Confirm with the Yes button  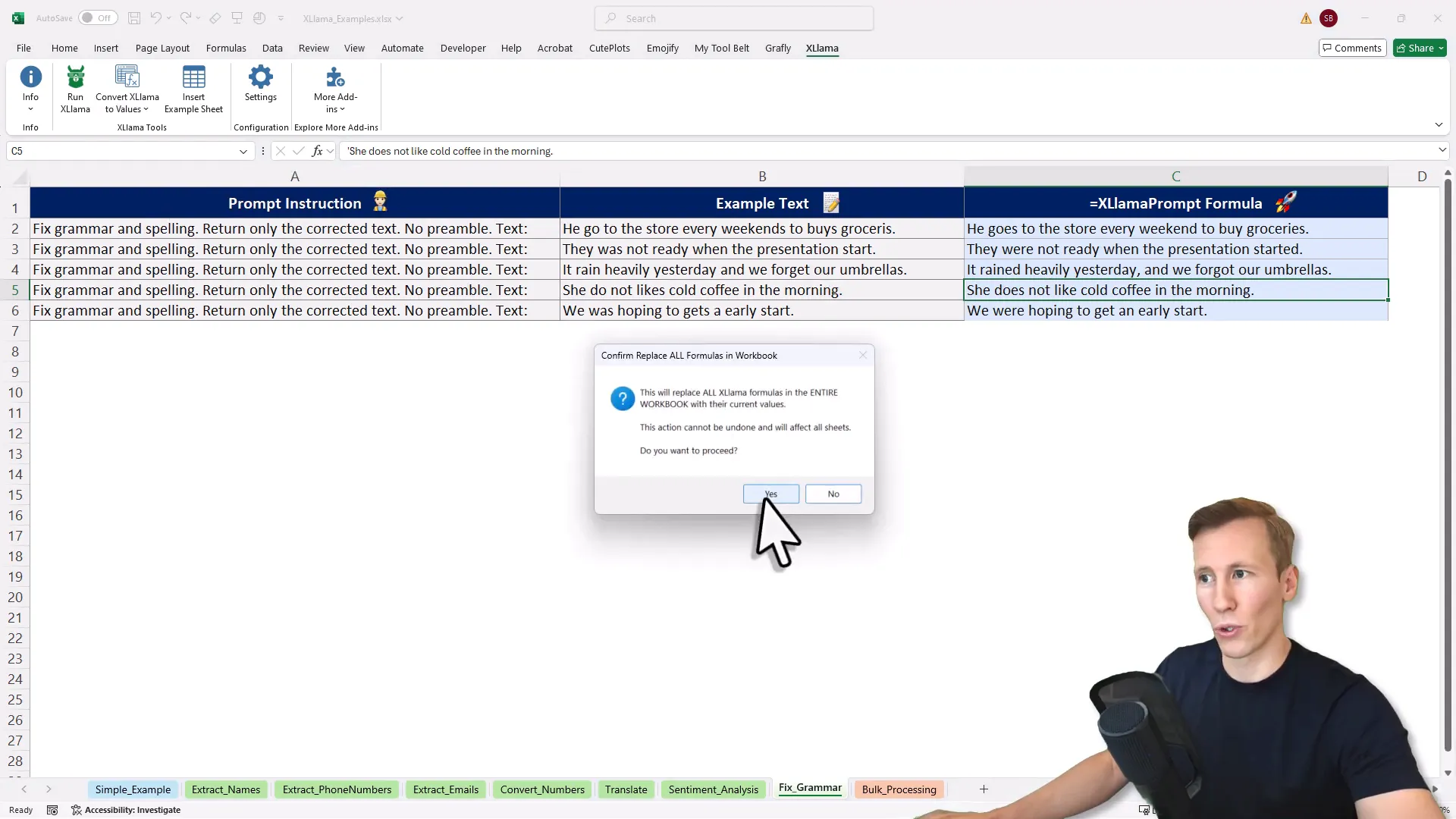click(x=770, y=494)
